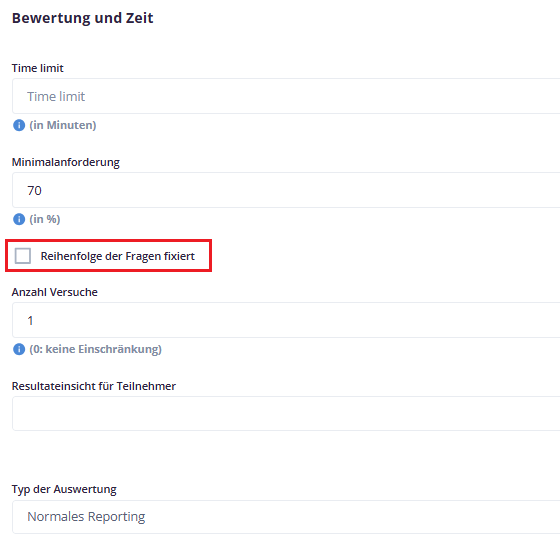Viewport: 560px width, 557px height.
Task: Open info icon next to keine Einschränkung
Action: click(x=19, y=349)
